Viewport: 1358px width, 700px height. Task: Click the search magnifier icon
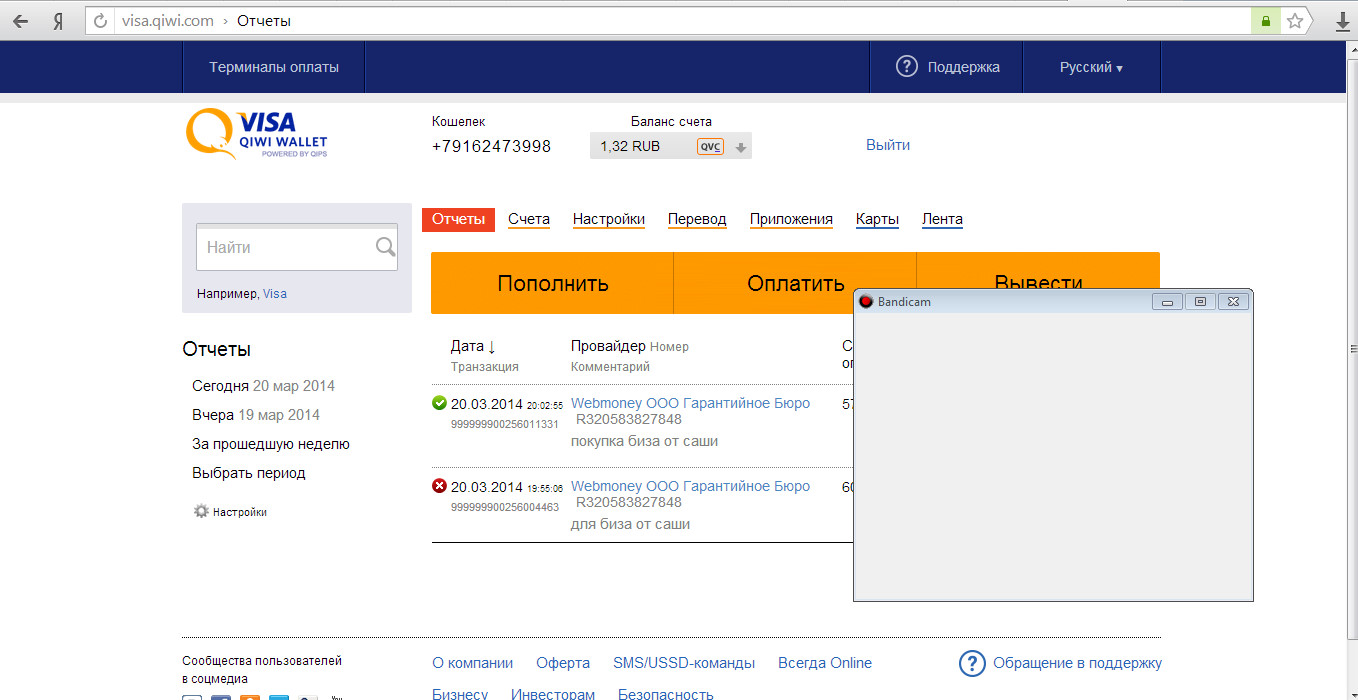pos(385,247)
